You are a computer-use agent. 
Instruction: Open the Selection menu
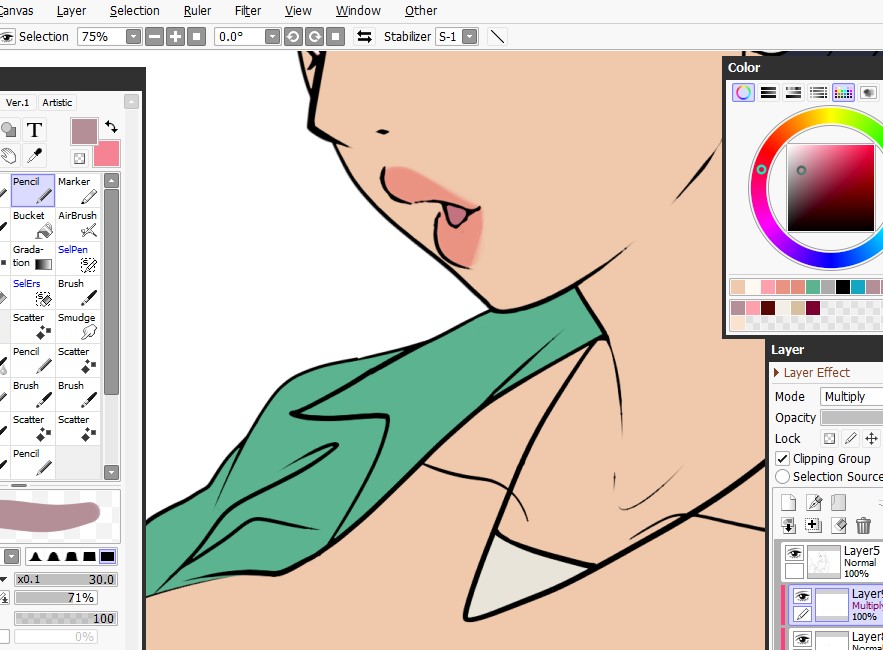135,11
